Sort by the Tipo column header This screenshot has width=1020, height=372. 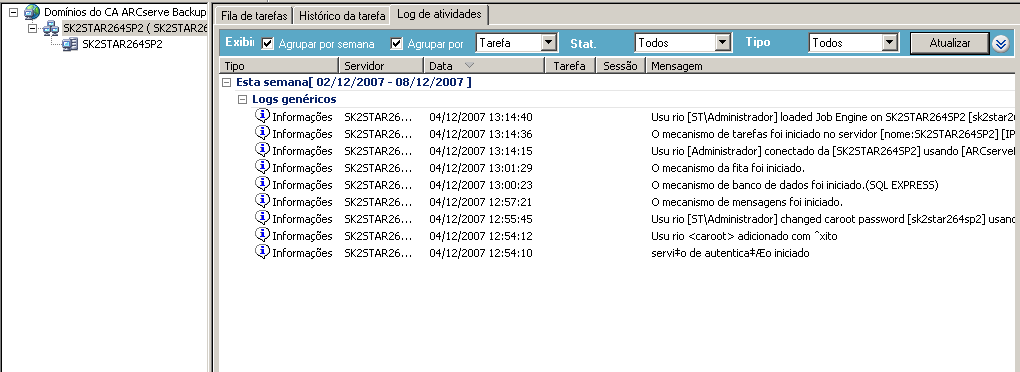click(x=279, y=66)
